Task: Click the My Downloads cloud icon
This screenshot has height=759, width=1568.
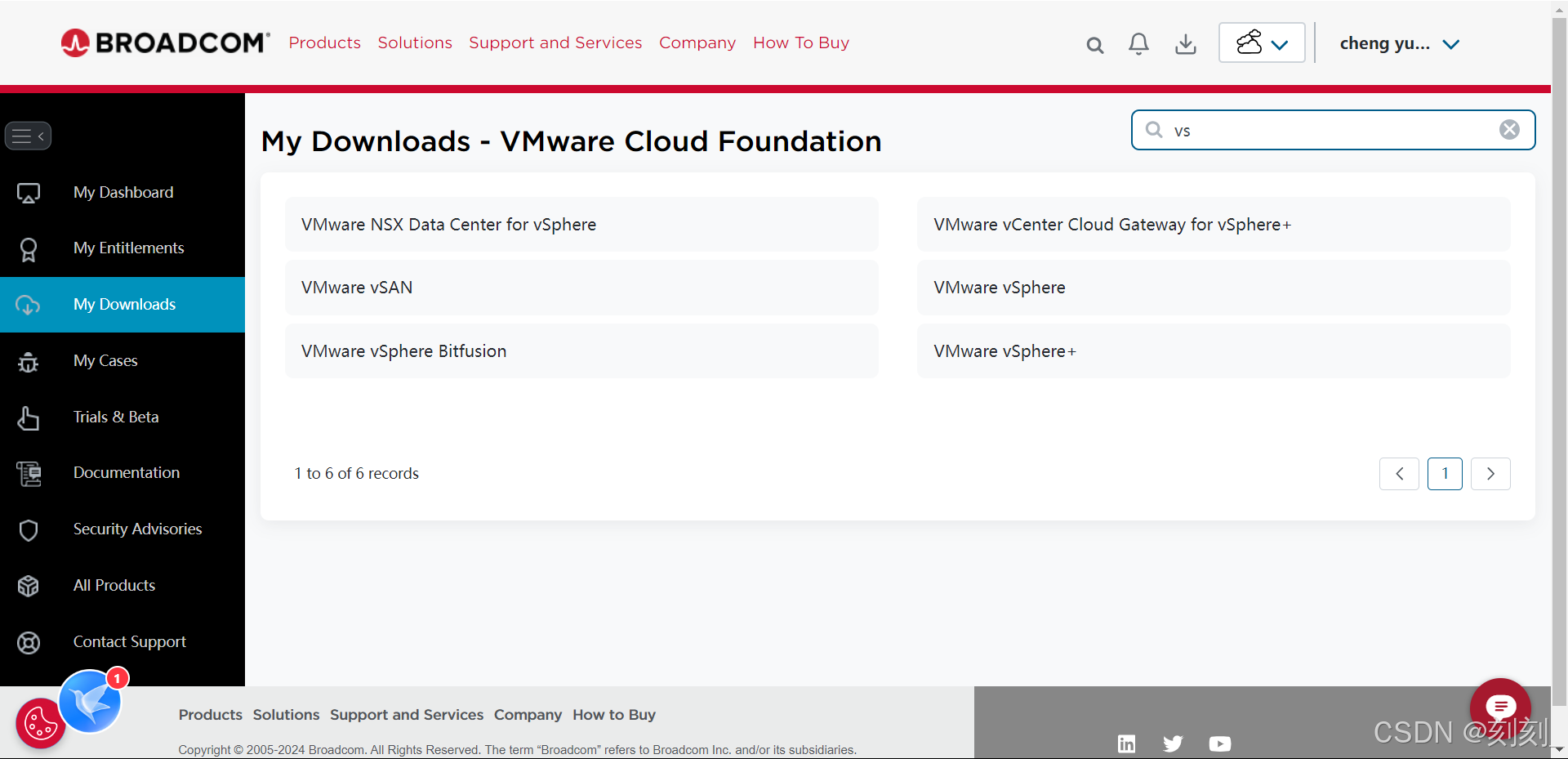Action: pyautogui.click(x=28, y=305)
